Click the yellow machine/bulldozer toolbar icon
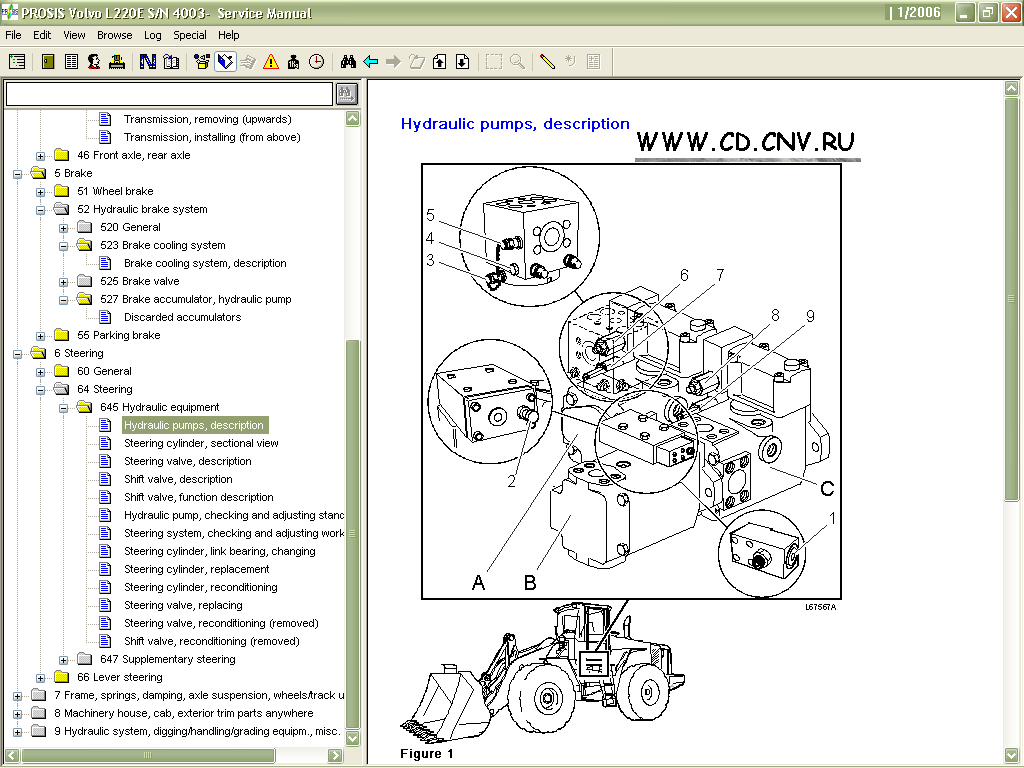 117,62
